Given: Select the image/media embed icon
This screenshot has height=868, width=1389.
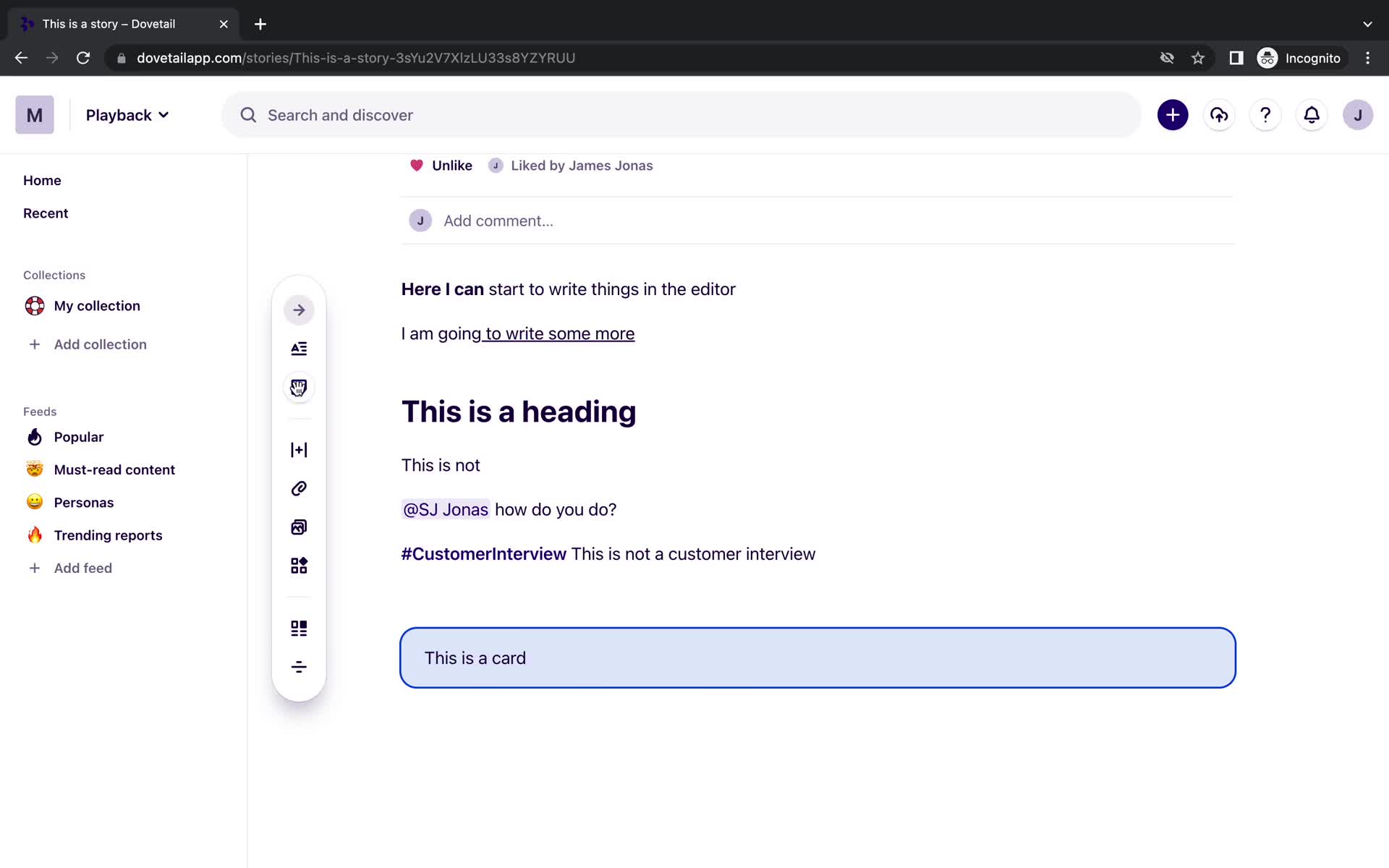Looking at the screenshot, I should [299, 527].
